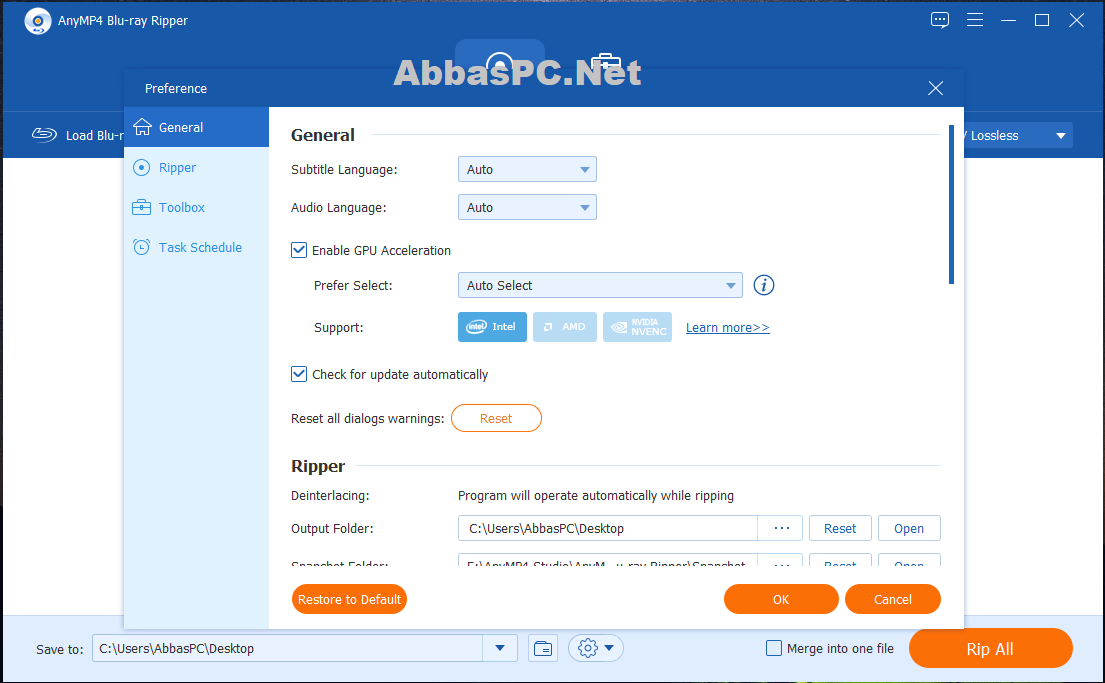1105x683 pixels.
Task: Open the save folder icon in bottom bar
Action: pos(543,648)
